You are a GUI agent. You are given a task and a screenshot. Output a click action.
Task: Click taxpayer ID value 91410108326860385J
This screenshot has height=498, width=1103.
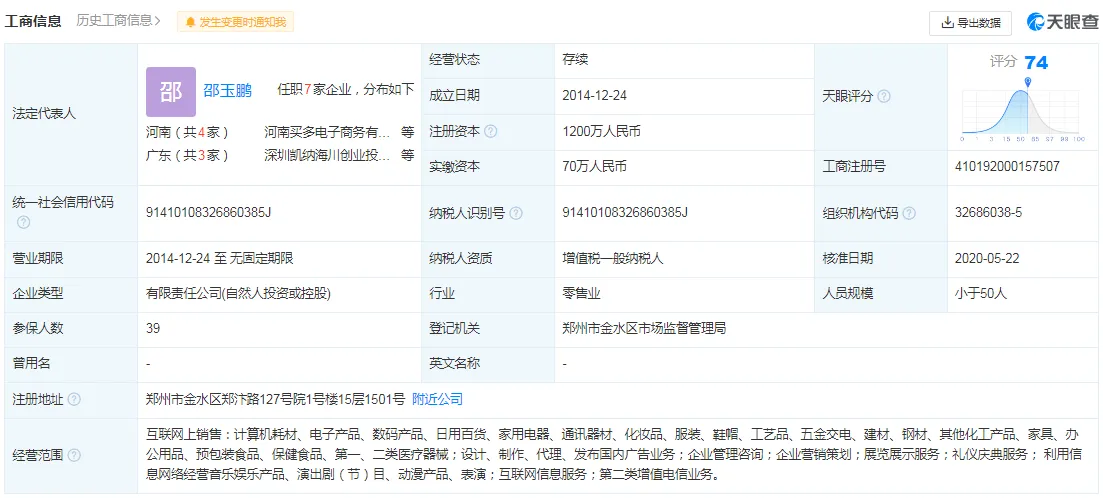pyautogui.click(x=625, y=212)
